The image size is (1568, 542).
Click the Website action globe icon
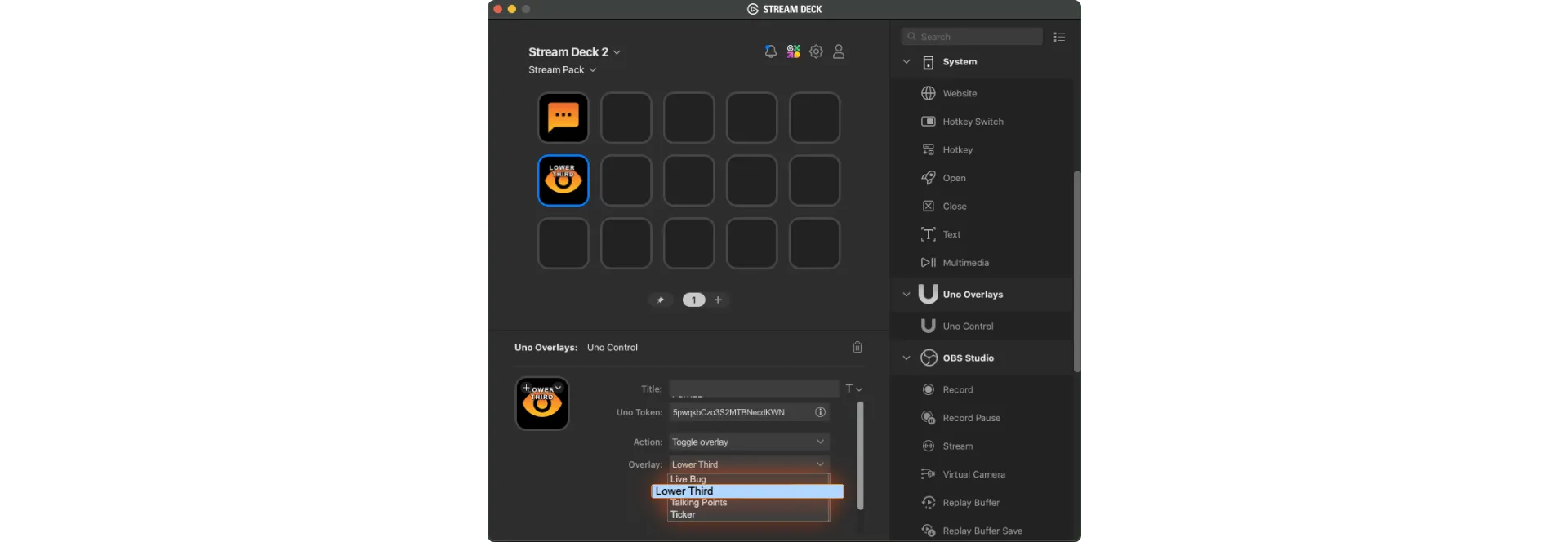(929, 93)
